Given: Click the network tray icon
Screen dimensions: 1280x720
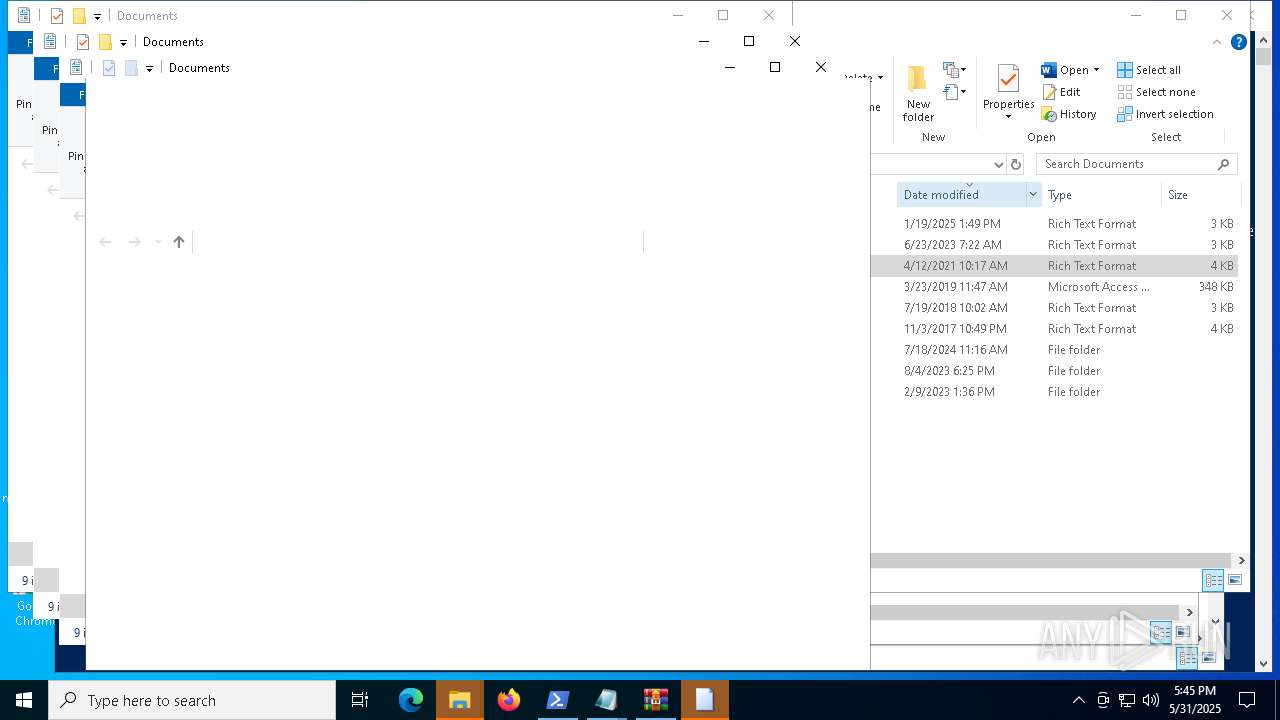Looking at the screenshot, I should 1127,700.
